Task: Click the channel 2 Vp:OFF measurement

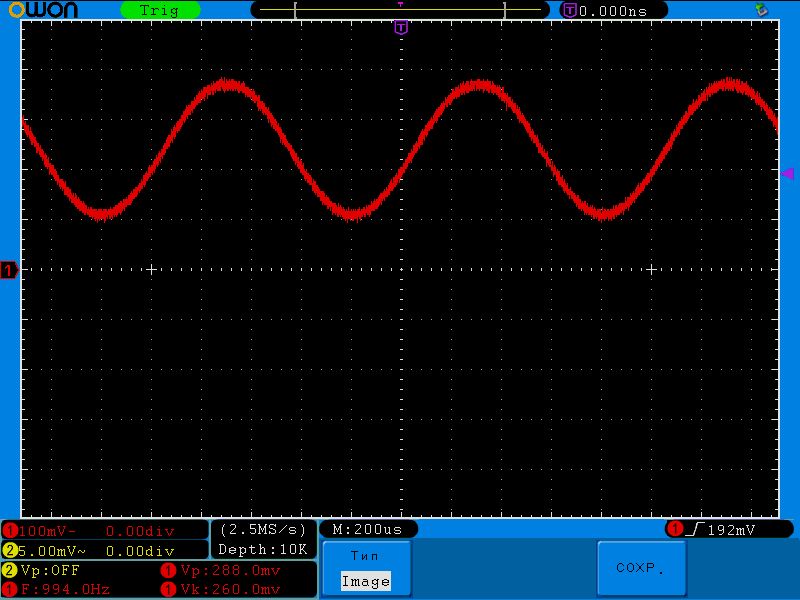Action: [50, 570]
